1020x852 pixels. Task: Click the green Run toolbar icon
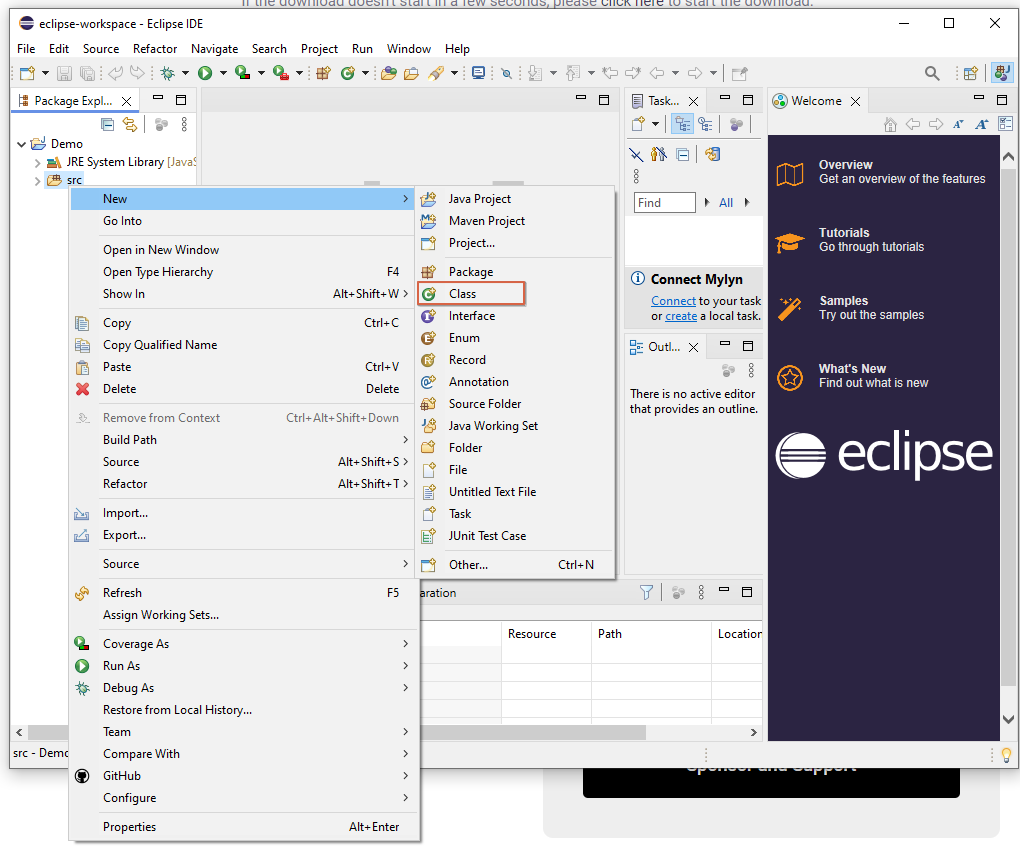coord(205,73)
